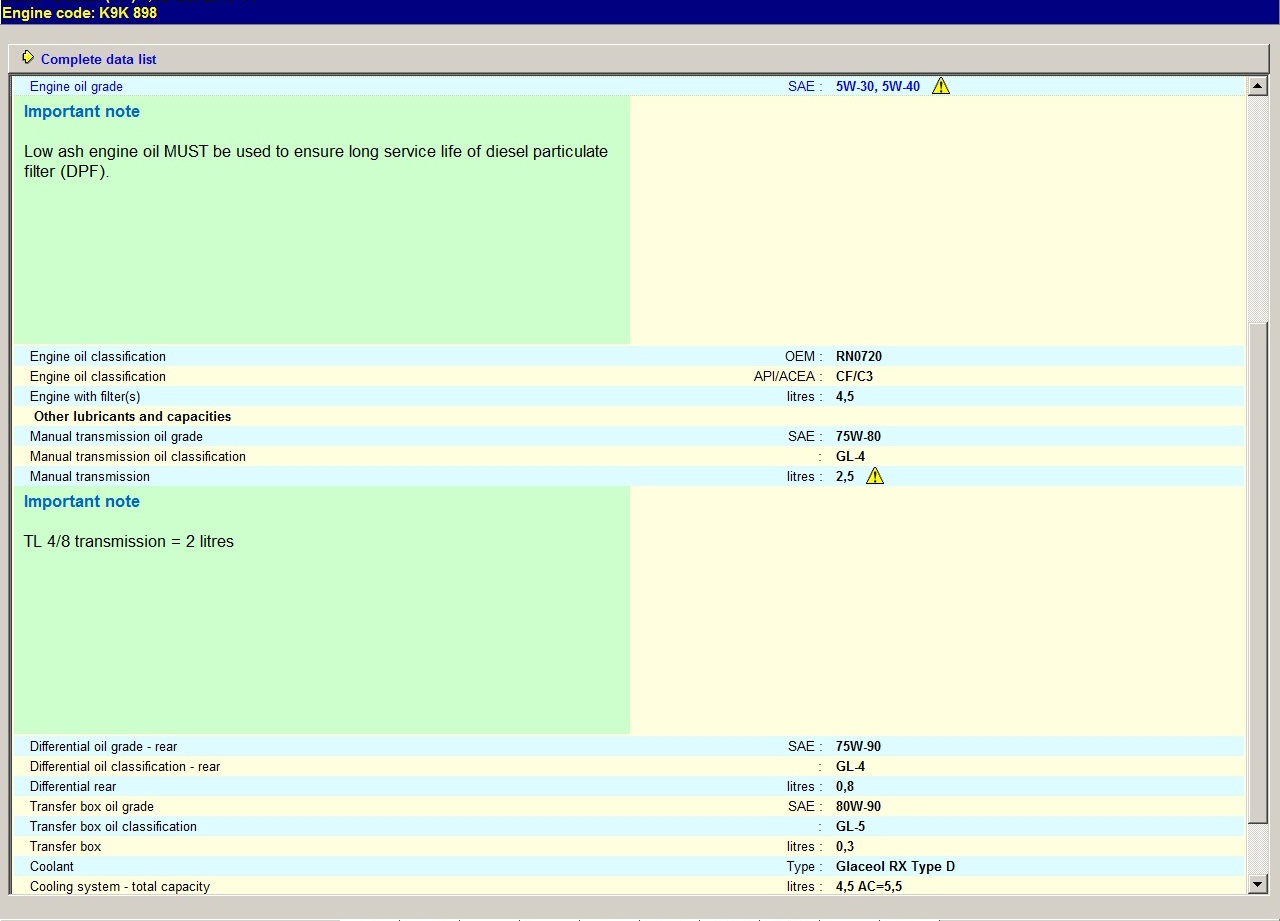Select the Differential oil grade - rear row
Screen dimensions: 1280x921
pos(103,747)
